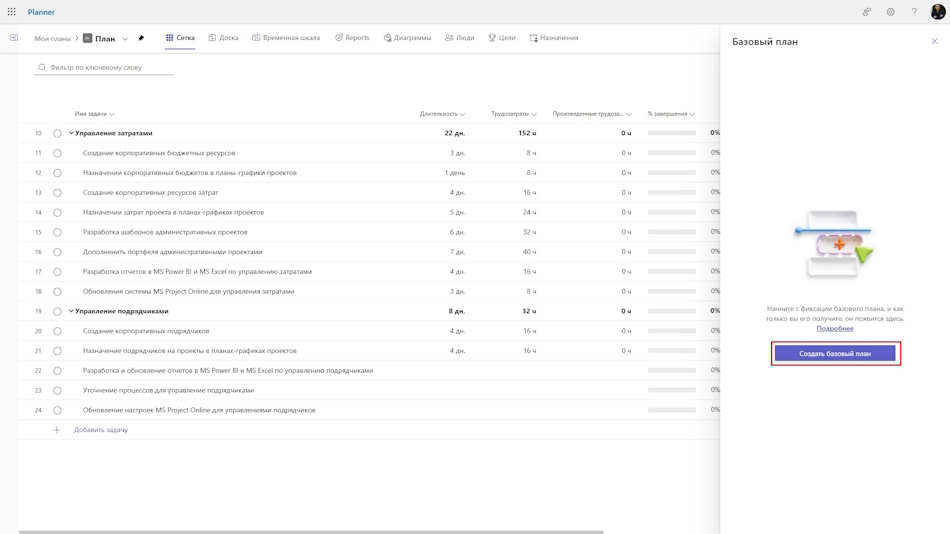950x534 pixels.
Task: Toggle the left navigation pane icon
Action: [x=13, y=38]
